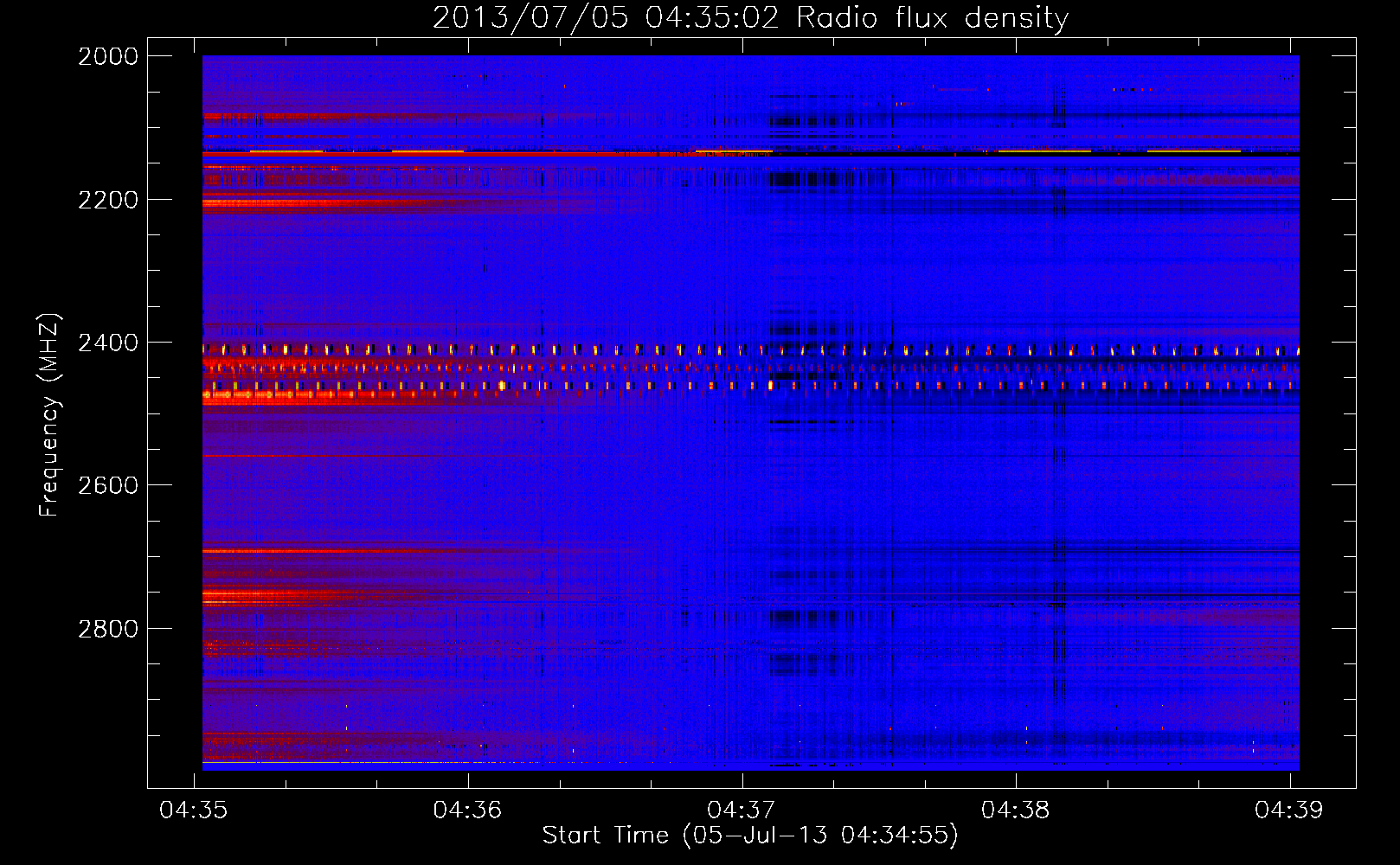This screenshot has width=1400, height=865.
Task: Select the 'Start Time (05-Jul-13 04:34:55)' label
Action: [x=750, y=836]
